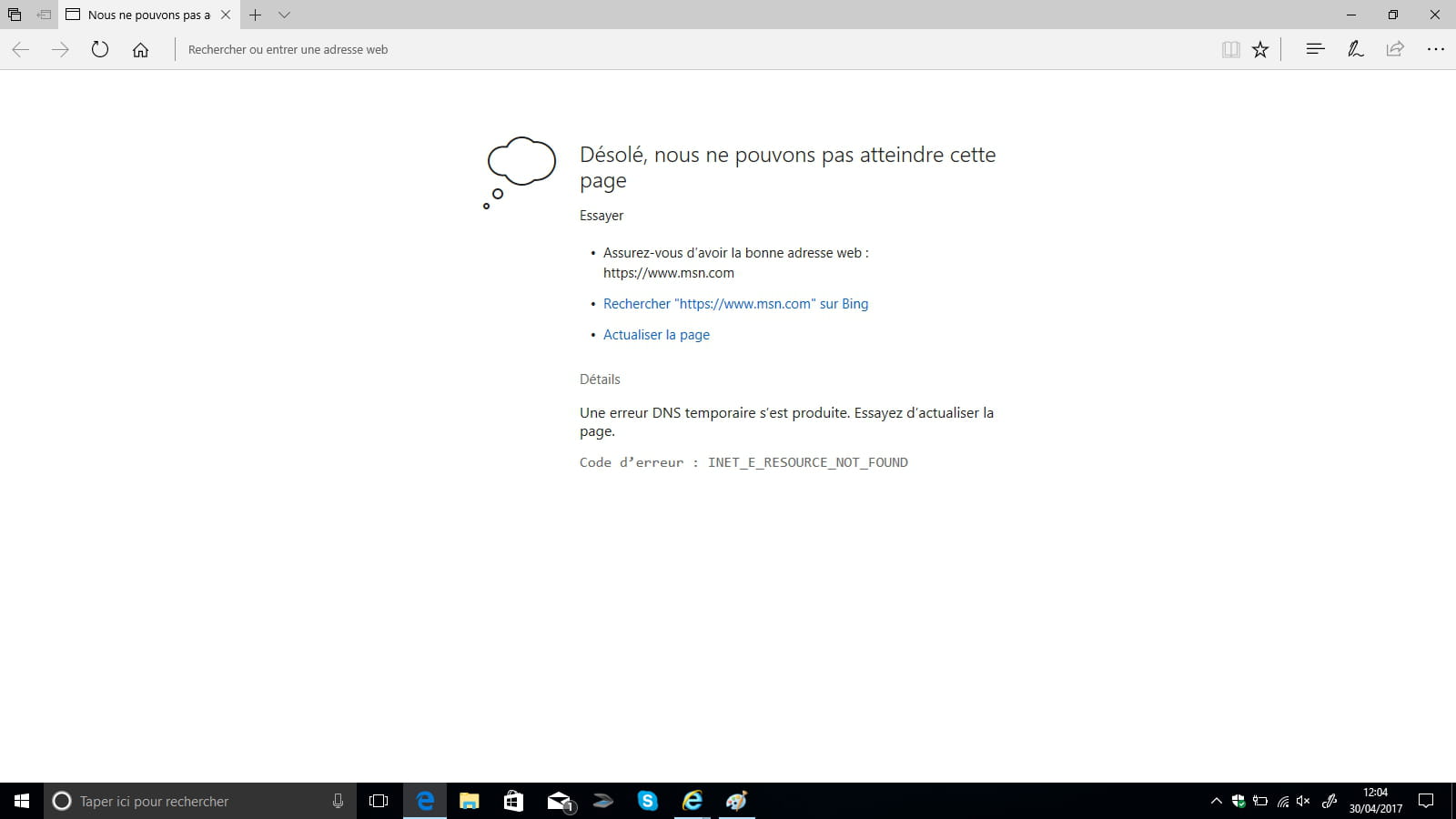Image resolution: width=1456 pixels, height=819 pixels.
Task: Click the https://www.msn.com address text
Action: (x=669, y=273)
